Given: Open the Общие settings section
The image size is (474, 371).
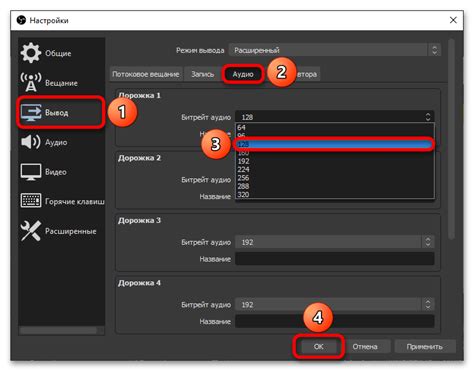Looking at the screenshot, I should pyautogui.click(x=62, y=53).
